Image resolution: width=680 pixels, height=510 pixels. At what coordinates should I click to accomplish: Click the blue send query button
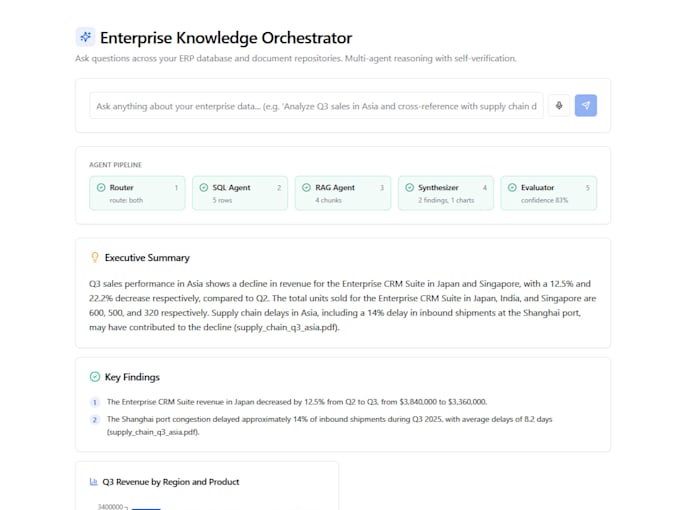(585, 105)
